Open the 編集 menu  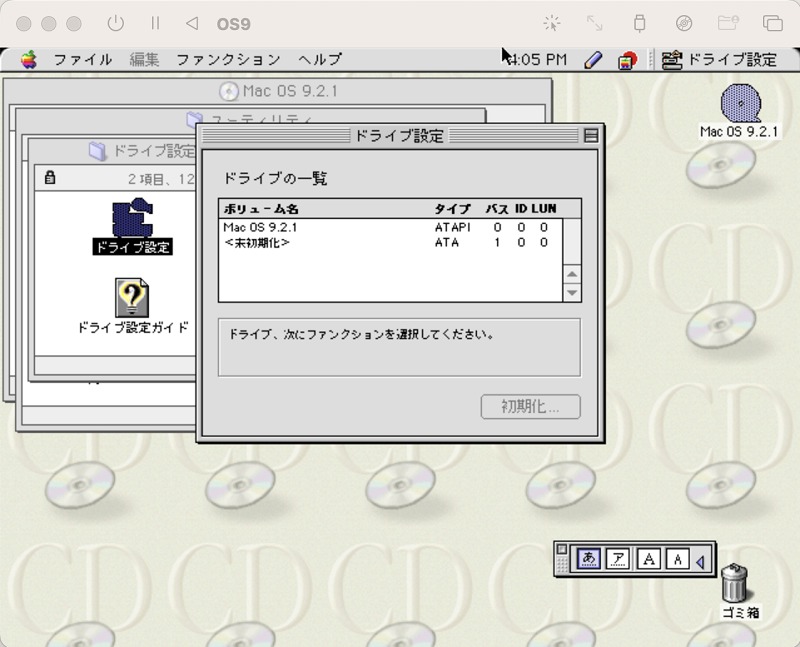tap(144, 60)
